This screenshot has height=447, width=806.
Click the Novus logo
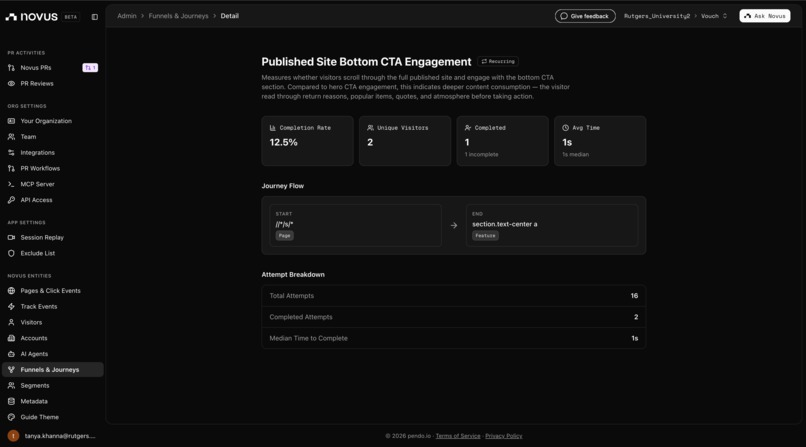point(31,16)
